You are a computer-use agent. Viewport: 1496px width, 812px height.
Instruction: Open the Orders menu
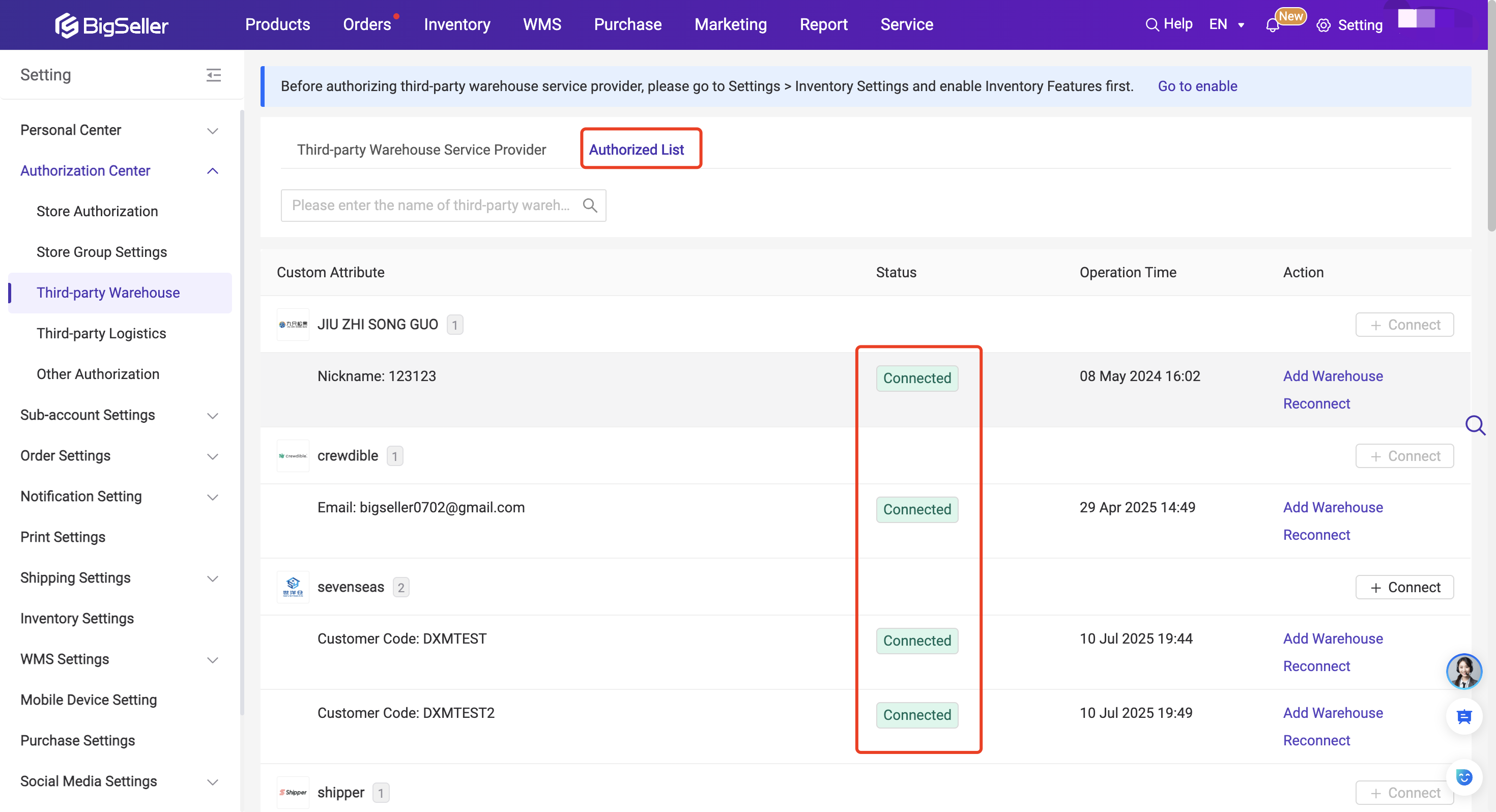click(367, 24)
